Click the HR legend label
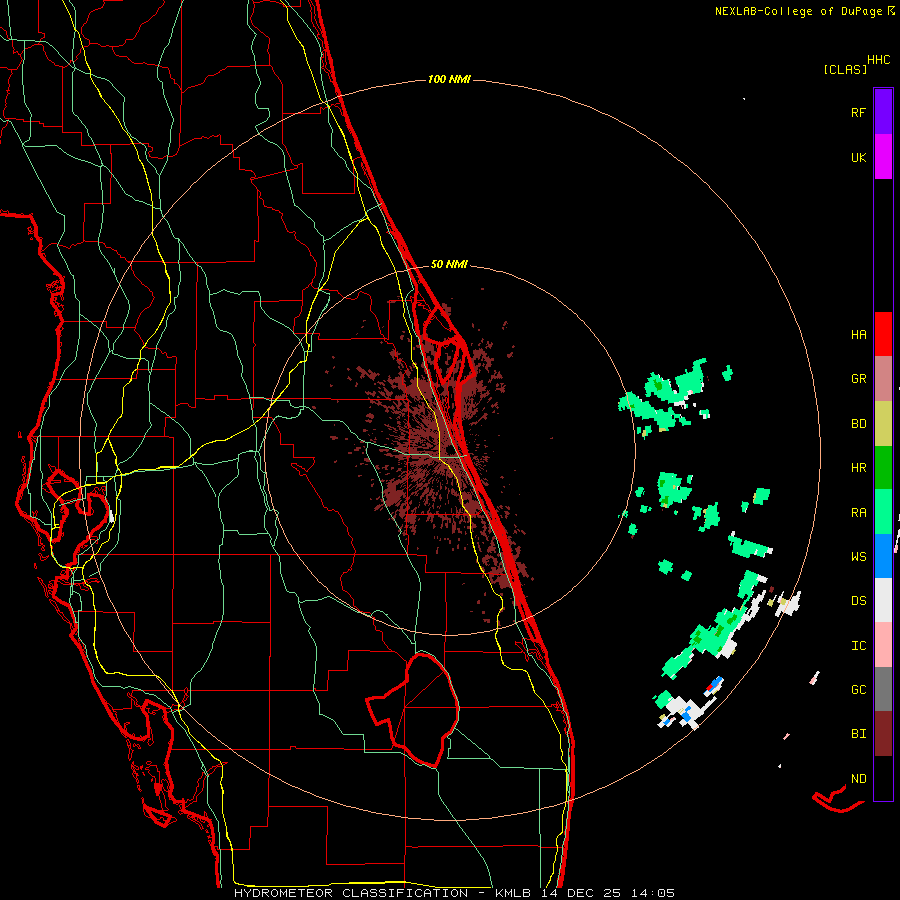Viewport: 900px width, 900px height. [858, 468]
